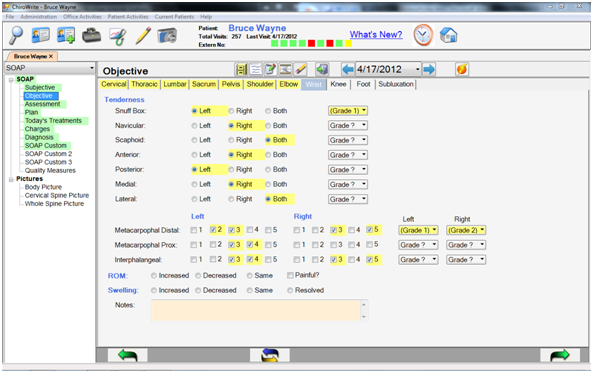Open Metacarpophal Distal Left (Grade 1) dropdown
593x373 pixels.
pos(418,230)
